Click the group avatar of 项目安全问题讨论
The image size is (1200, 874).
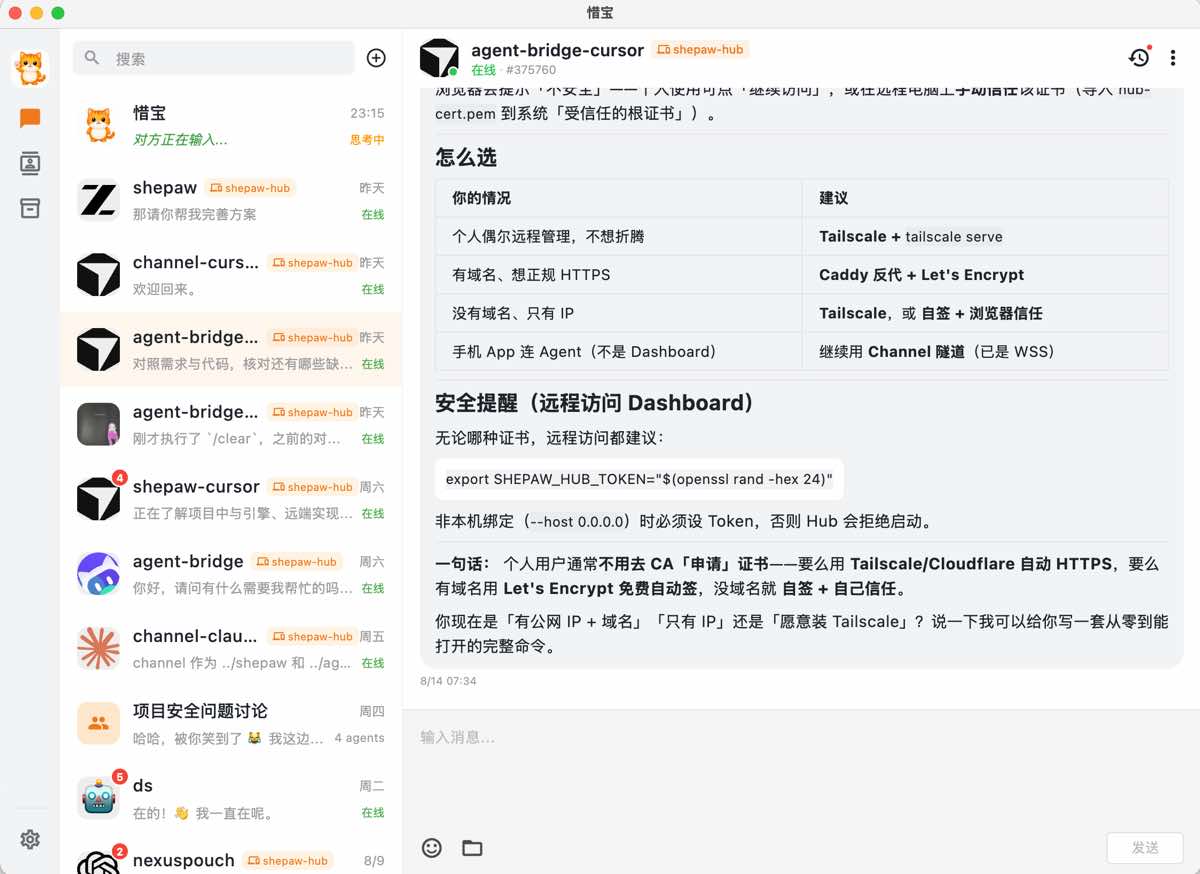(x=99, y=723)
